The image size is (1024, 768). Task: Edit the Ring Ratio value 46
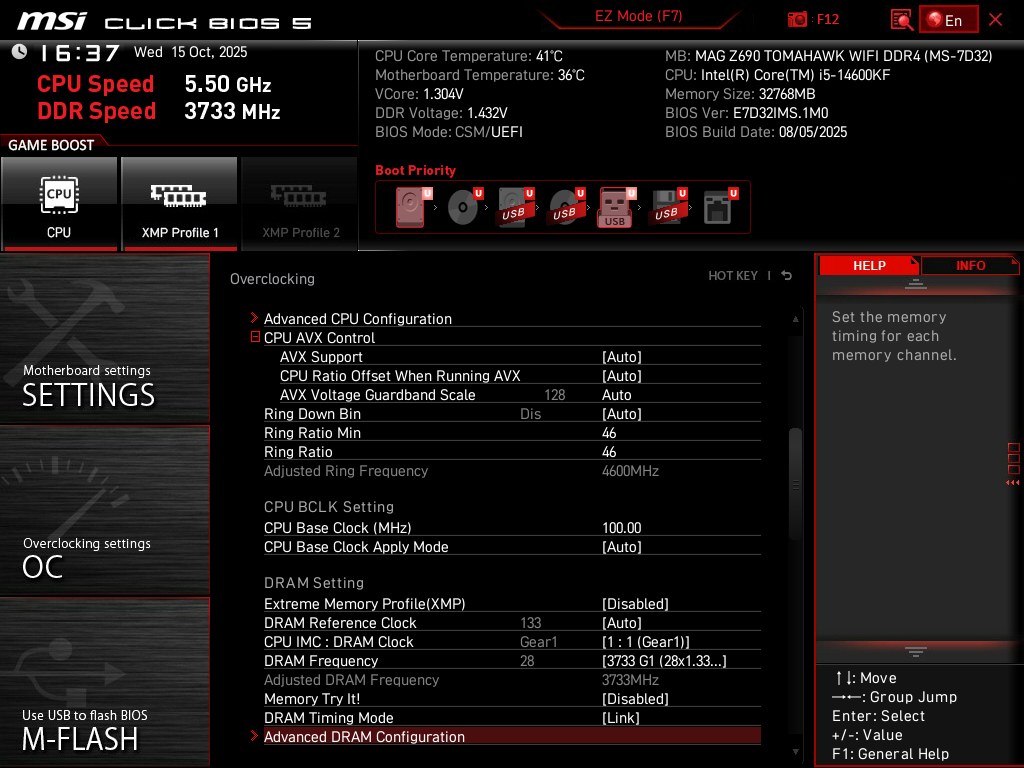pyautogui.click(x=609, y=452)
